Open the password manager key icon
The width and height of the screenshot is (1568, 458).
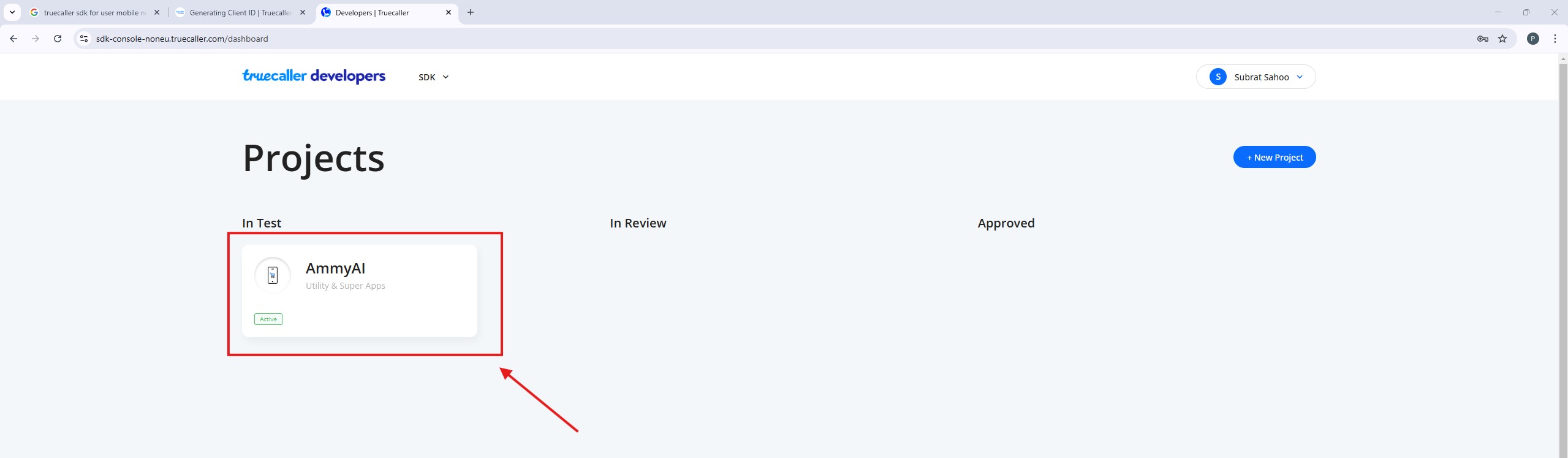pyautogui.click(x=1483, y=39)
